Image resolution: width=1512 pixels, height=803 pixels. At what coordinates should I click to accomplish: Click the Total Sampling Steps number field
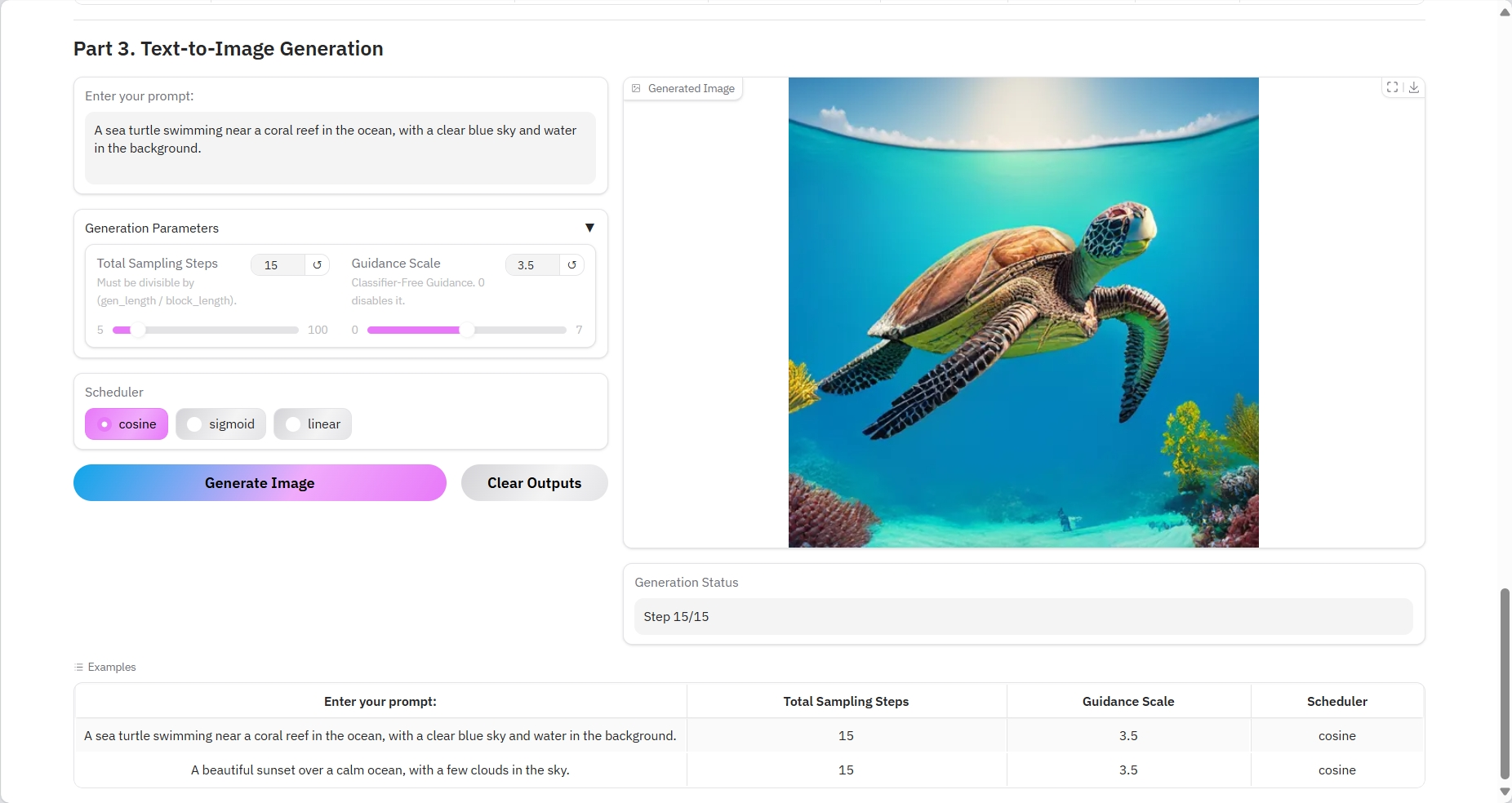coord(278,265)
